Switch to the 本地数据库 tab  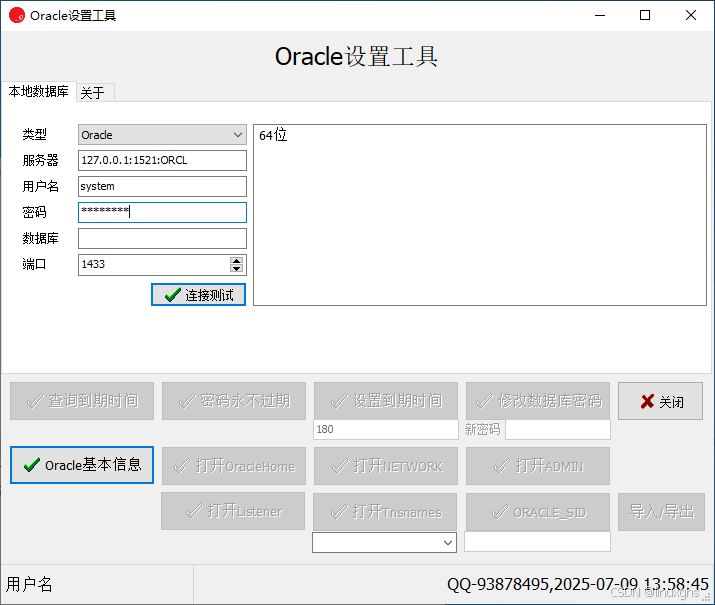pos(38,92)
